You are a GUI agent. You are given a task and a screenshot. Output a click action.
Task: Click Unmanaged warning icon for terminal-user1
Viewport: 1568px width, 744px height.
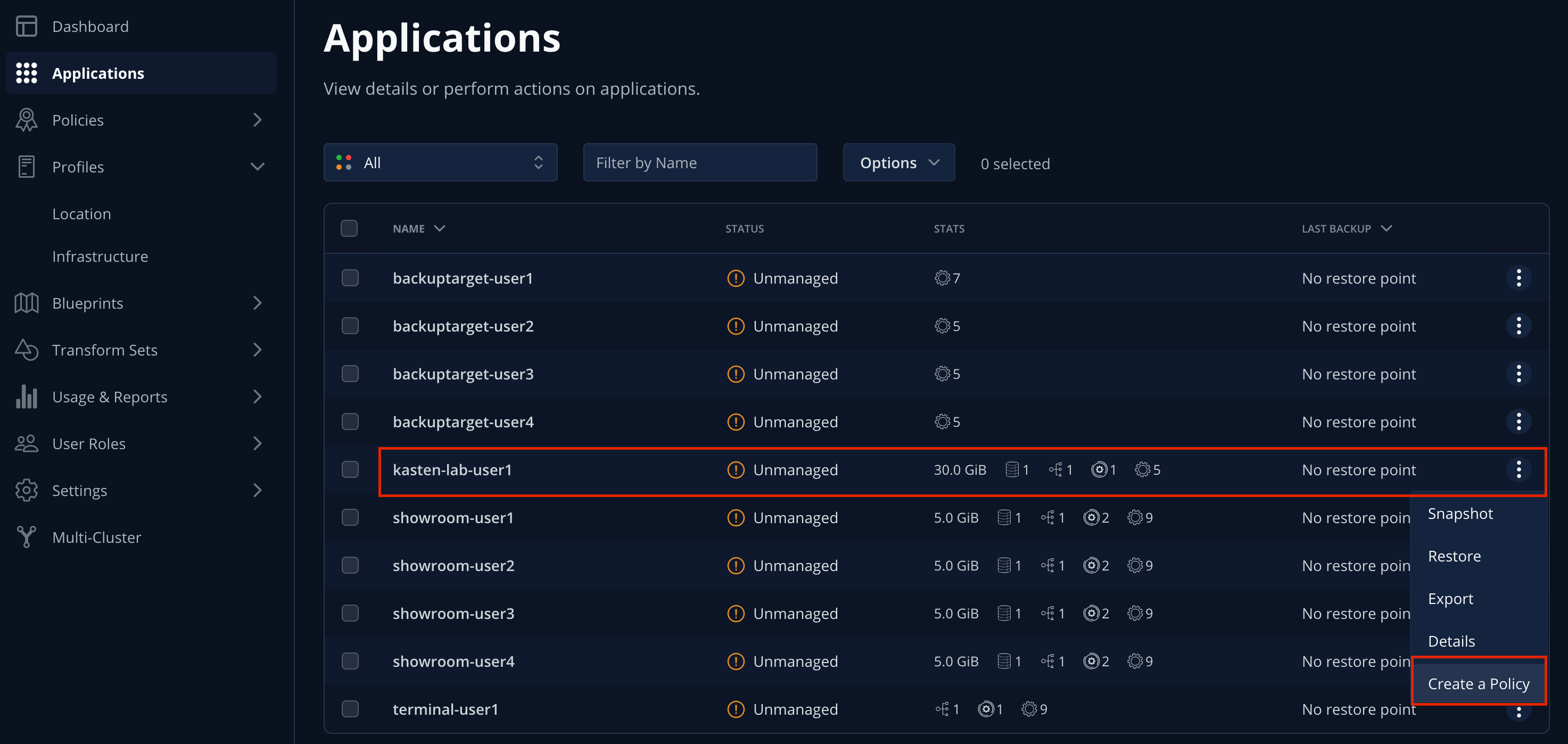click(736, 709)
